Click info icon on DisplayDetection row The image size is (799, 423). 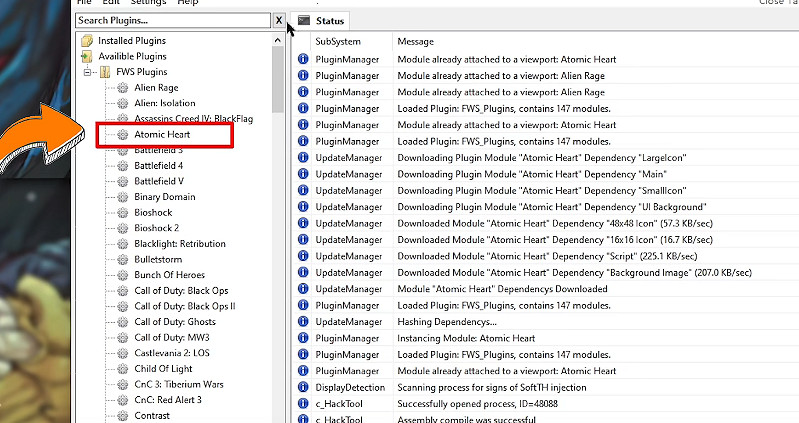304,387
